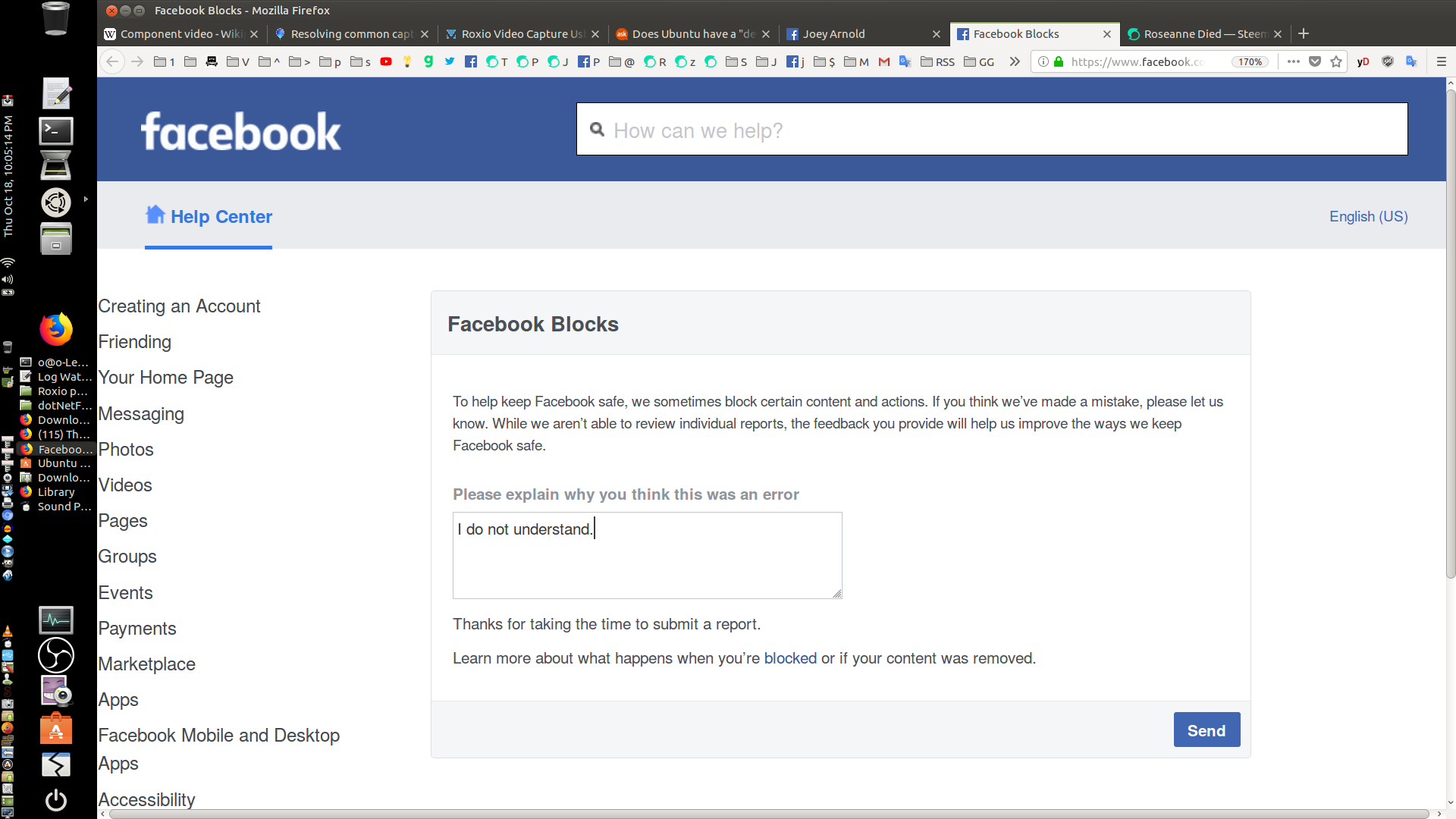Open the Groups help topic
Screen dimensions: 1456x819
(x=127, y=557)
